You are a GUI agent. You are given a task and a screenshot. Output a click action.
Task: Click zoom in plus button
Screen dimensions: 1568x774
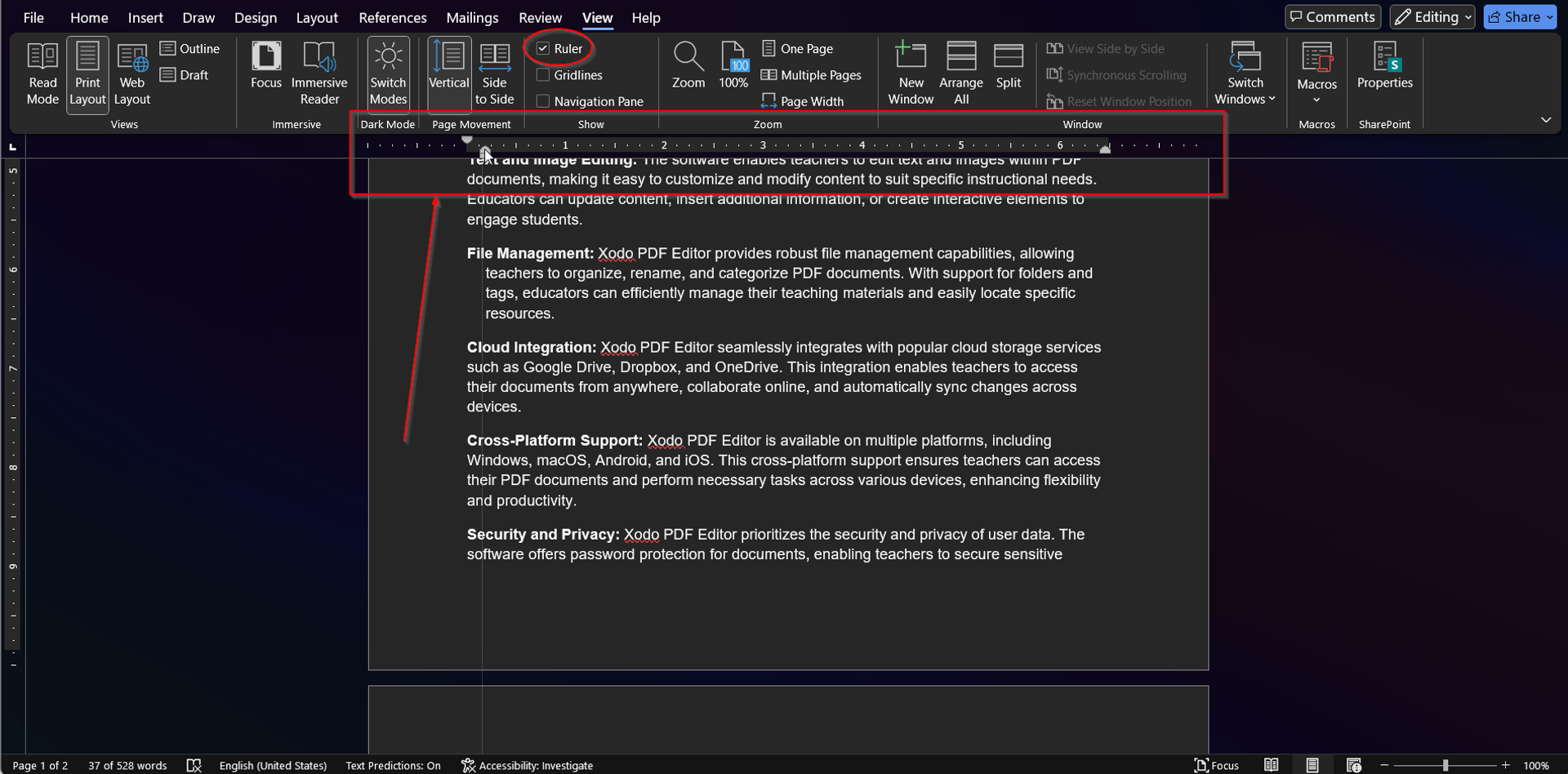[1505, 765]
